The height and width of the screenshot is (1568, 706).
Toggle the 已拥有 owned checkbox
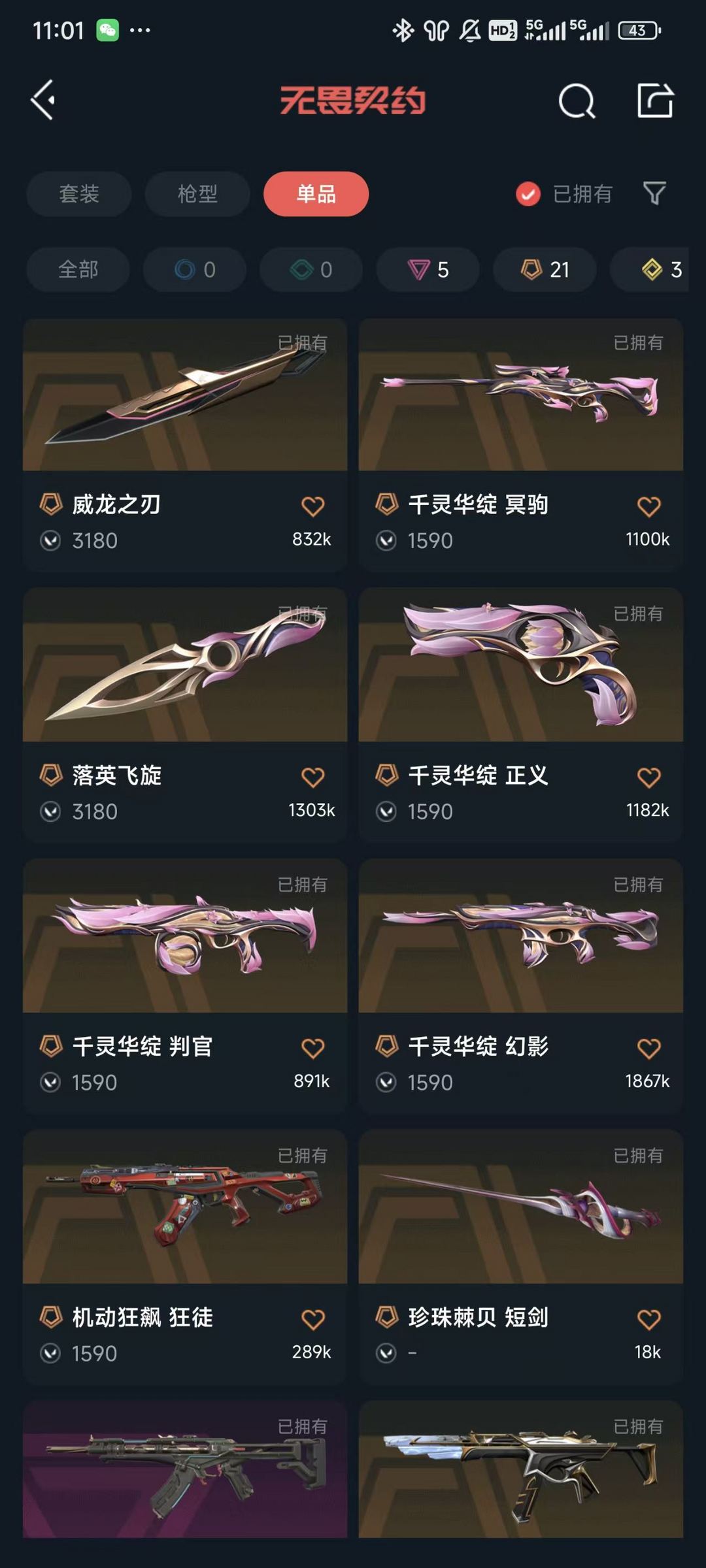[x=528, y=194]
